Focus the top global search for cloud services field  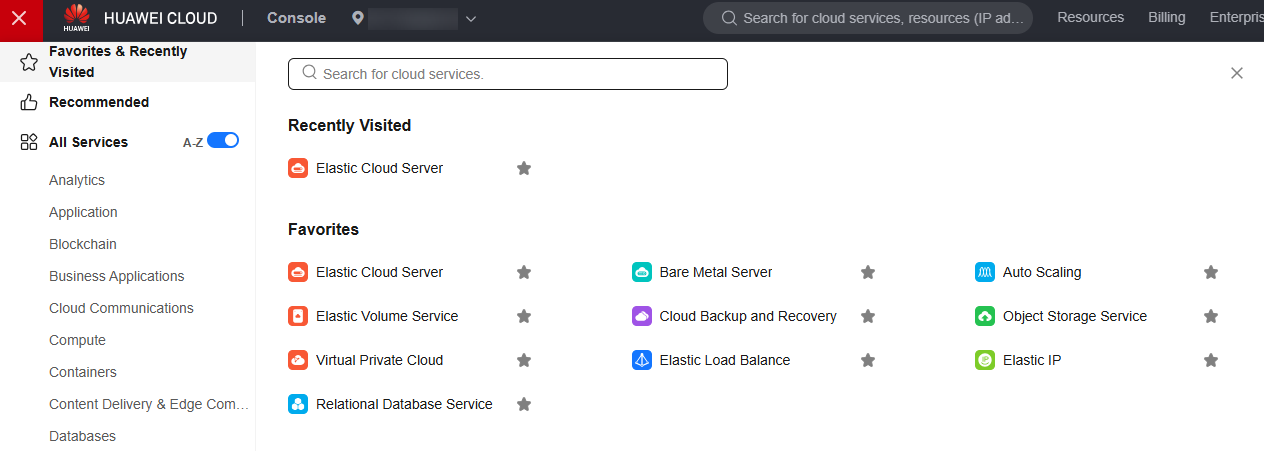coord(868,18)
